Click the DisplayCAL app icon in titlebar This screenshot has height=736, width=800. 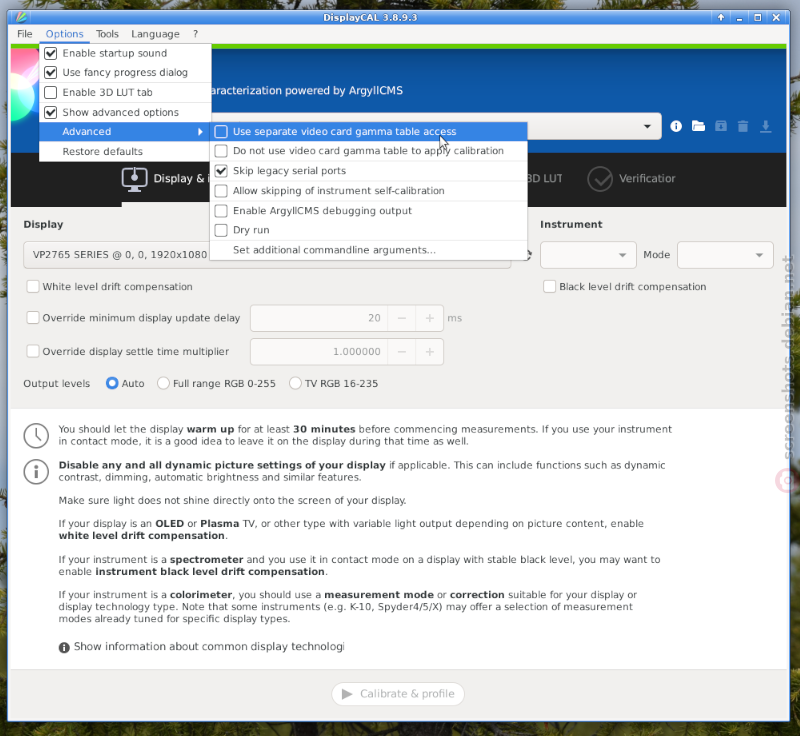(21, 17)
